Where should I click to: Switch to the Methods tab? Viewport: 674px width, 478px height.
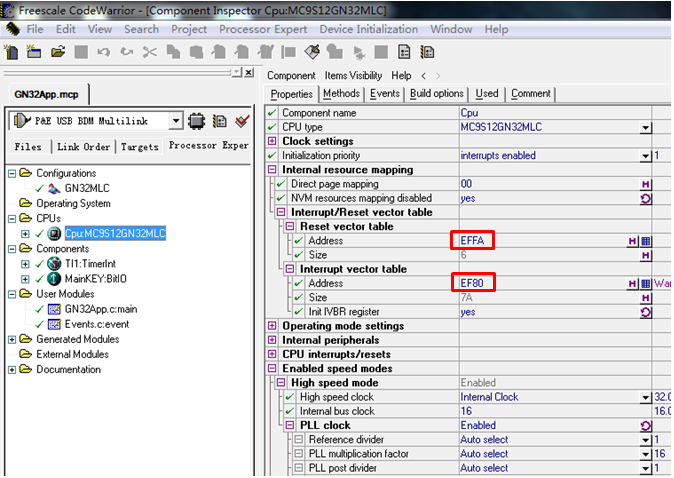point(341,94)
